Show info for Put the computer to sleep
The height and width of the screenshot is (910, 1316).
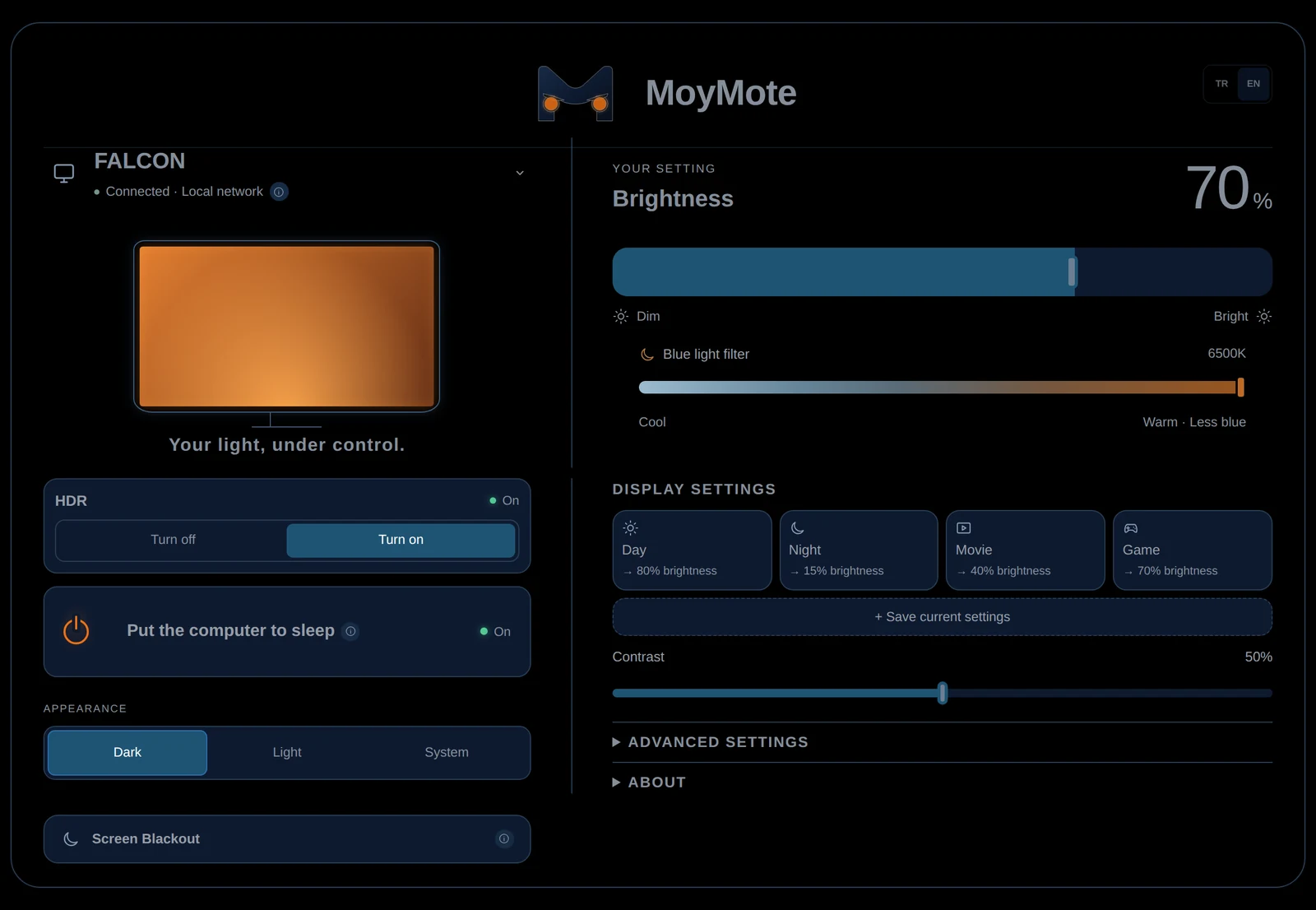[x=350, y=631]
